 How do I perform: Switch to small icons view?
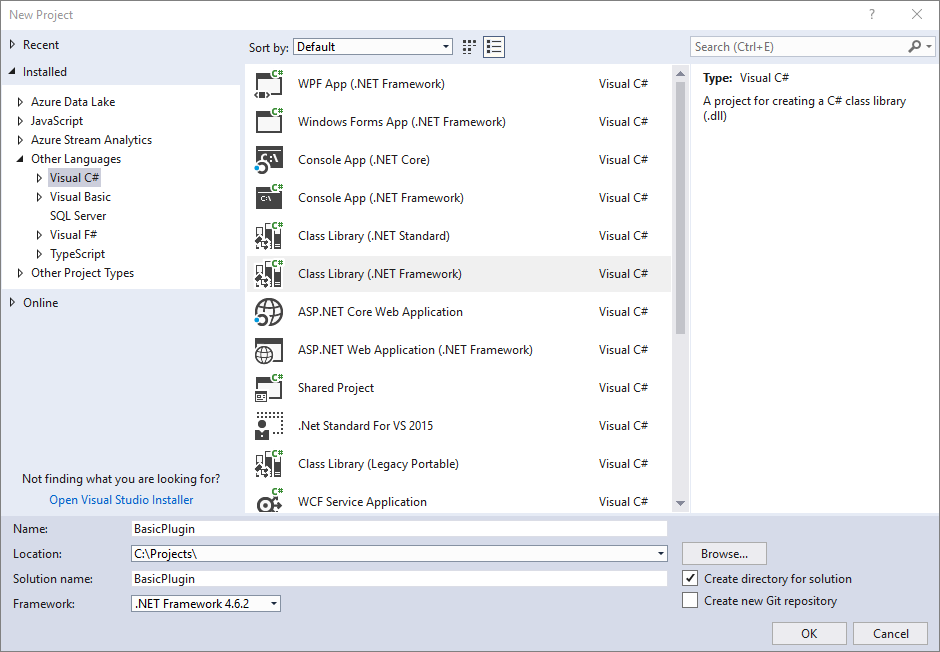pos(468,46)
